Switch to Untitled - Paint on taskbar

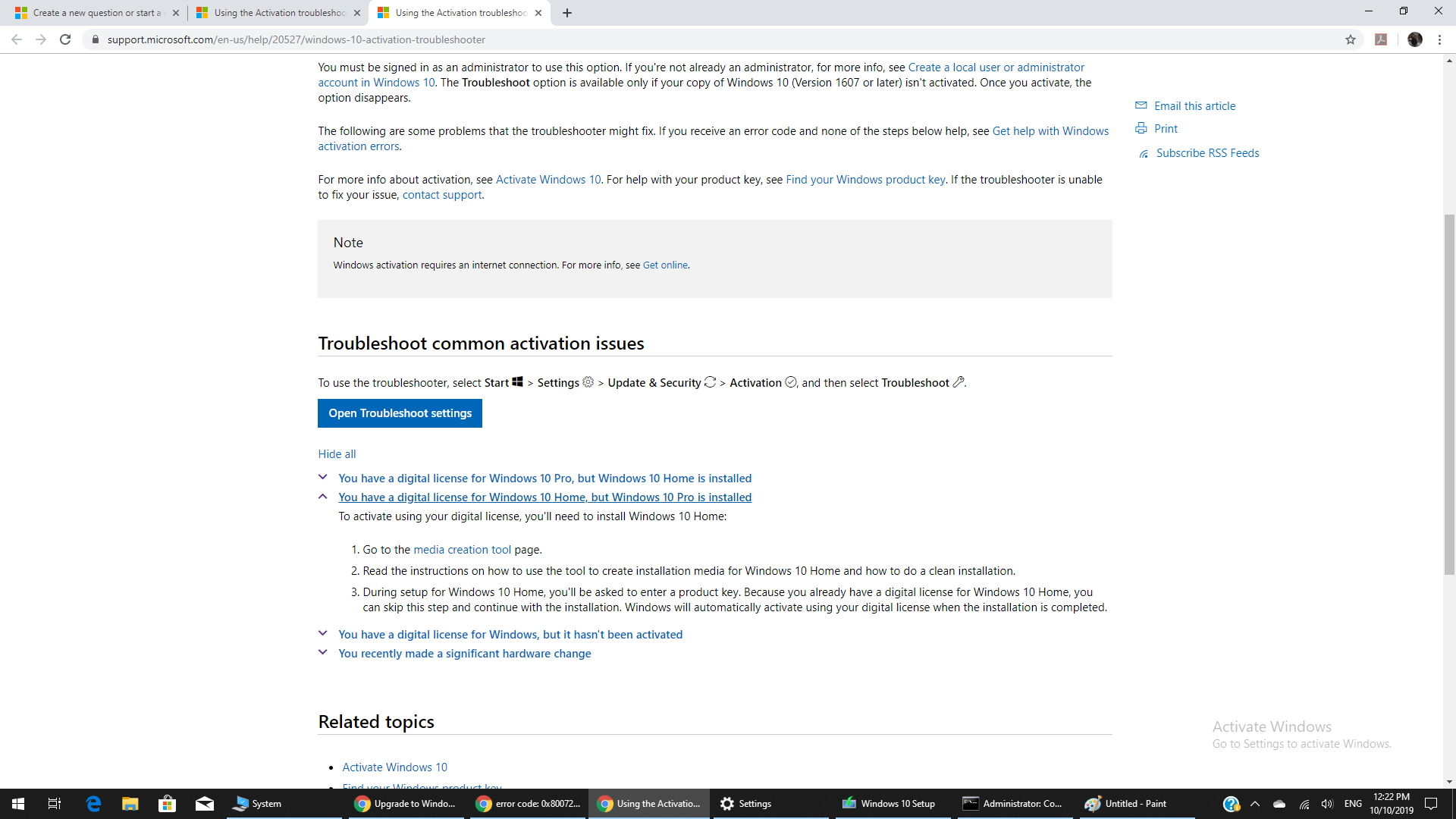click(1136, 804)
